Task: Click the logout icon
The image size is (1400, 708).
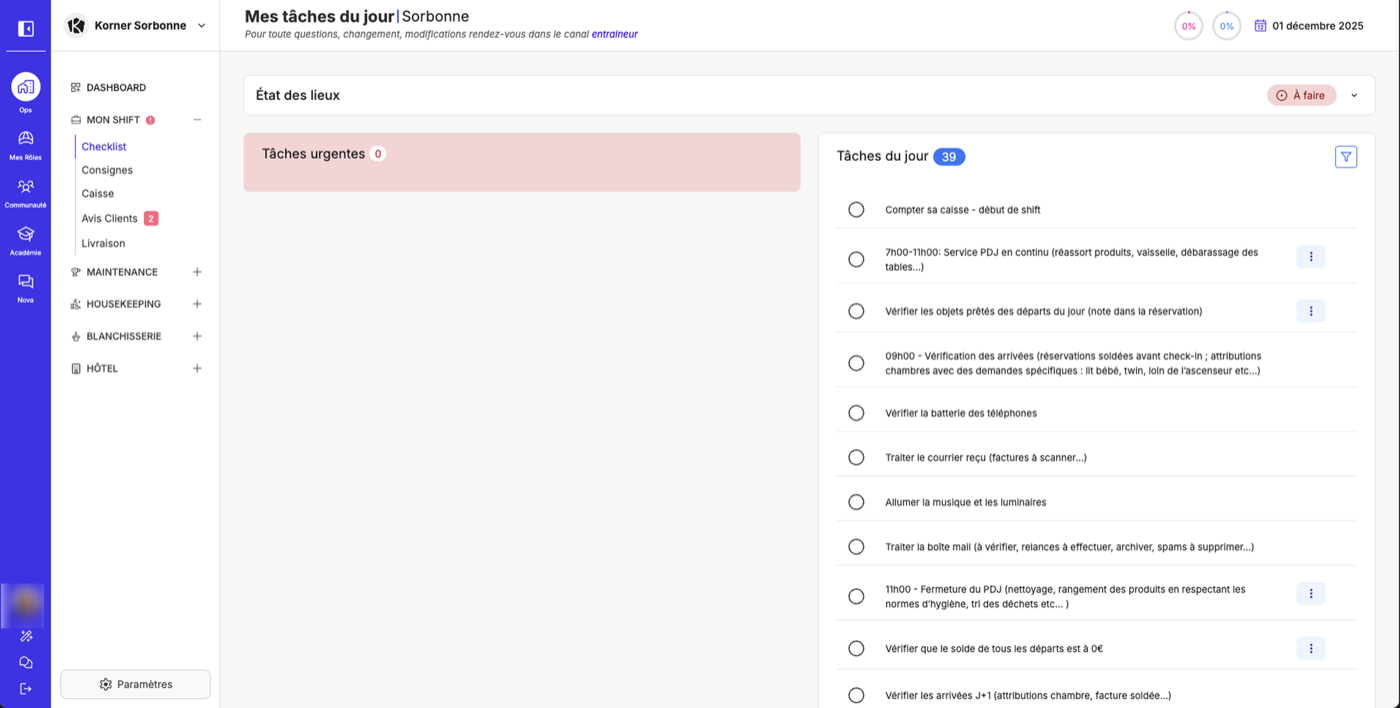Action: pyautogui.click(x=26, y=688)
